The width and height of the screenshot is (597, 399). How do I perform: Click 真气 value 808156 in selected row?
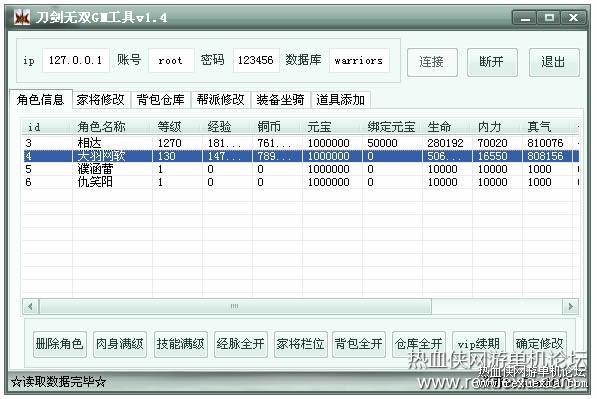click(545, 156)
